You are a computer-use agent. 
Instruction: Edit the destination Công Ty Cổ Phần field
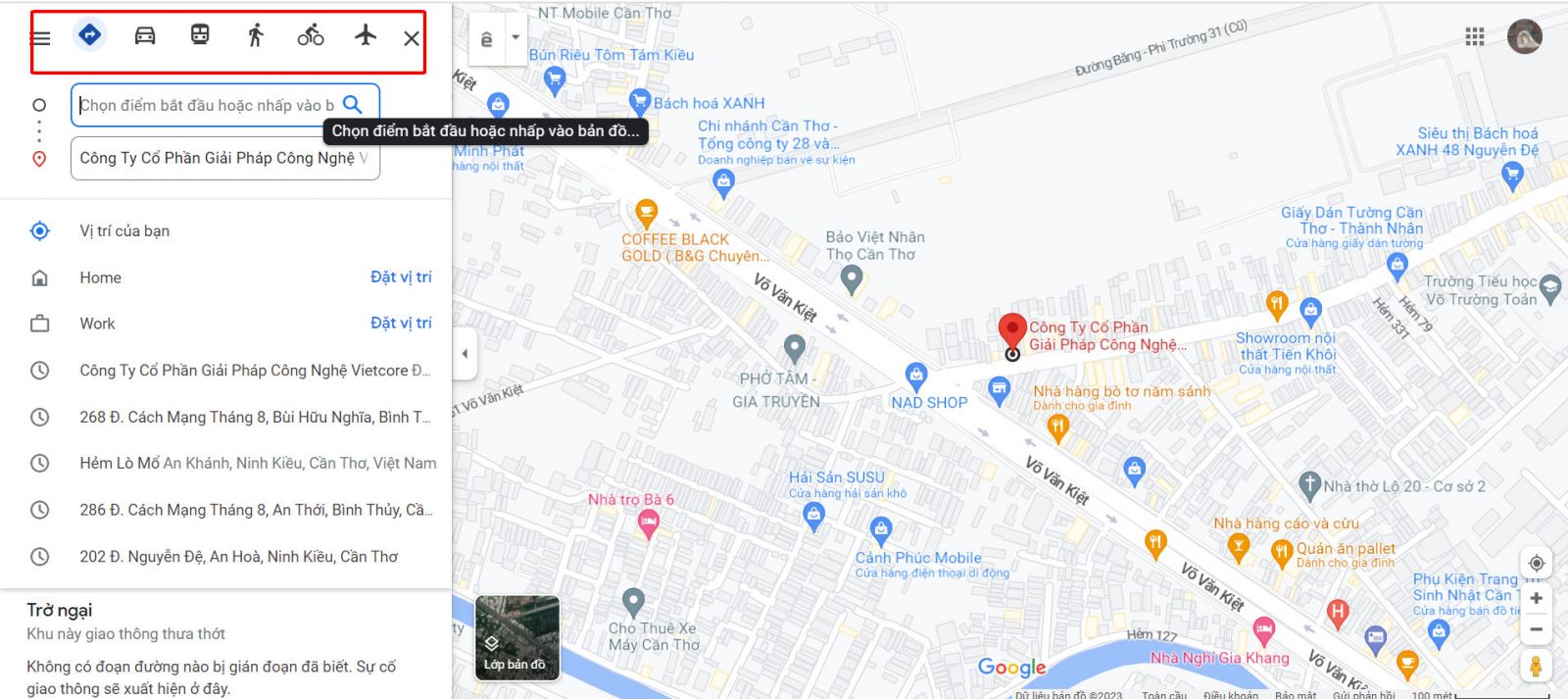point(224,158)
